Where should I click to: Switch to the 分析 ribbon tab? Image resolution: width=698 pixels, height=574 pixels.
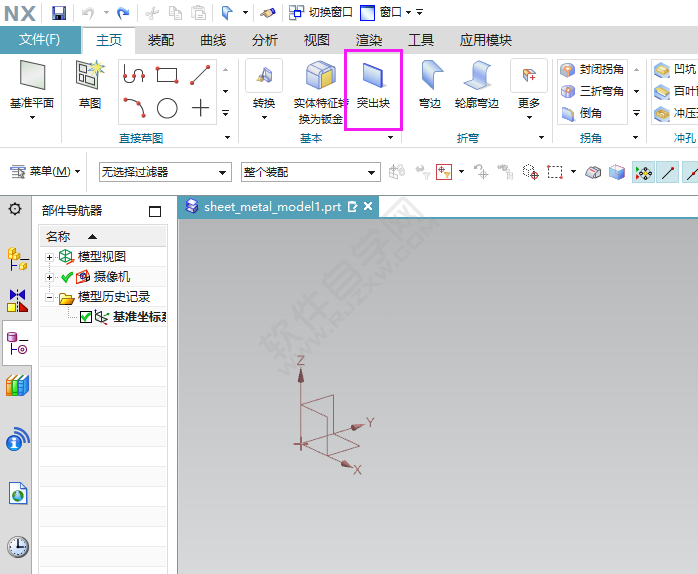point(264,40)
